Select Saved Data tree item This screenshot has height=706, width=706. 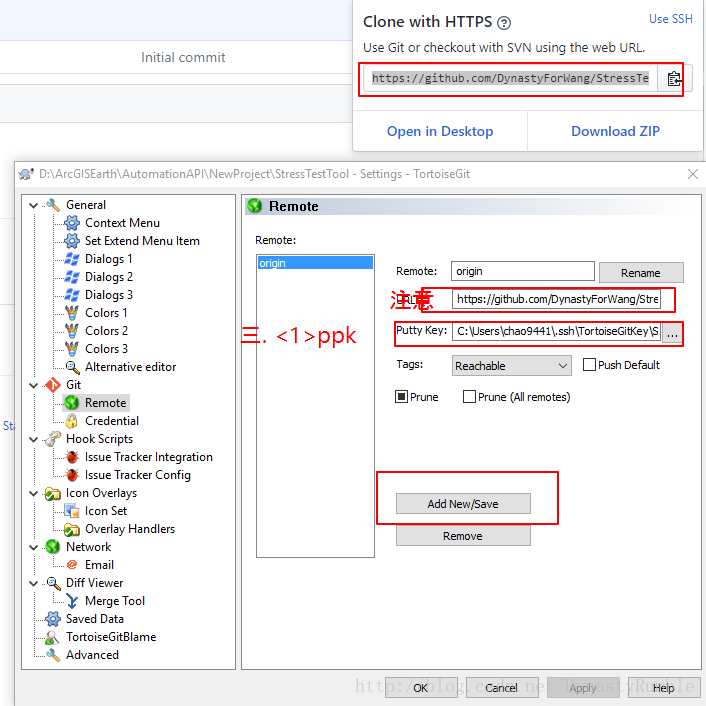(95, 619)
